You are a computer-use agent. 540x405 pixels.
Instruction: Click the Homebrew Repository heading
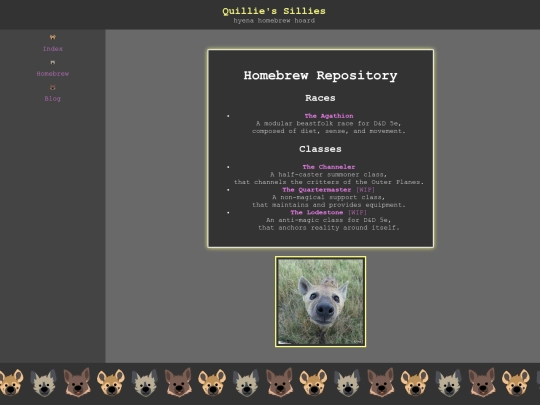[321, 75]
